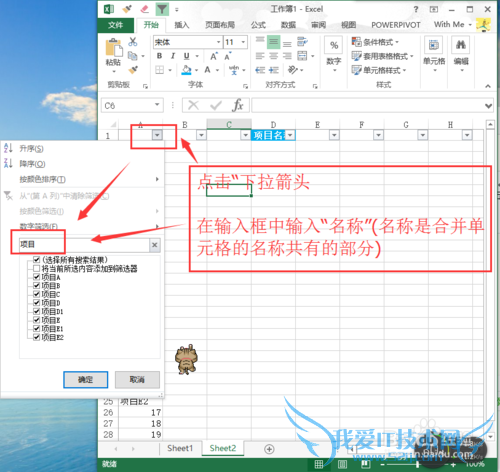
Task: Switch to the 页面布局 tab
Action: coord(220,25)
